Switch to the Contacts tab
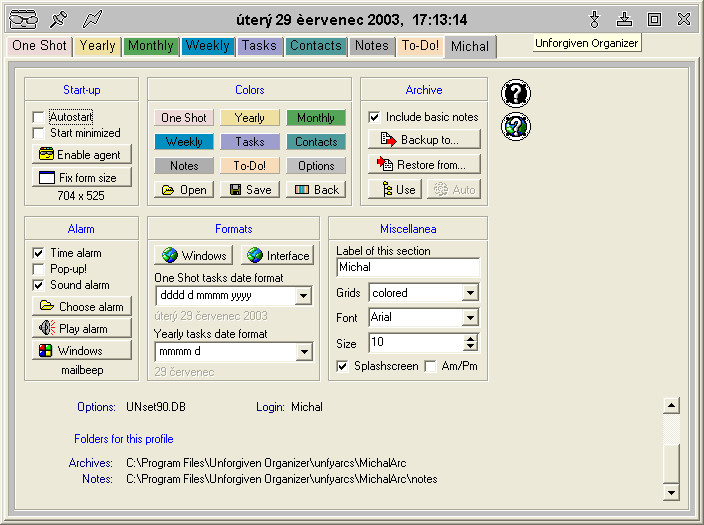704x525 pixels. point(316,46)
